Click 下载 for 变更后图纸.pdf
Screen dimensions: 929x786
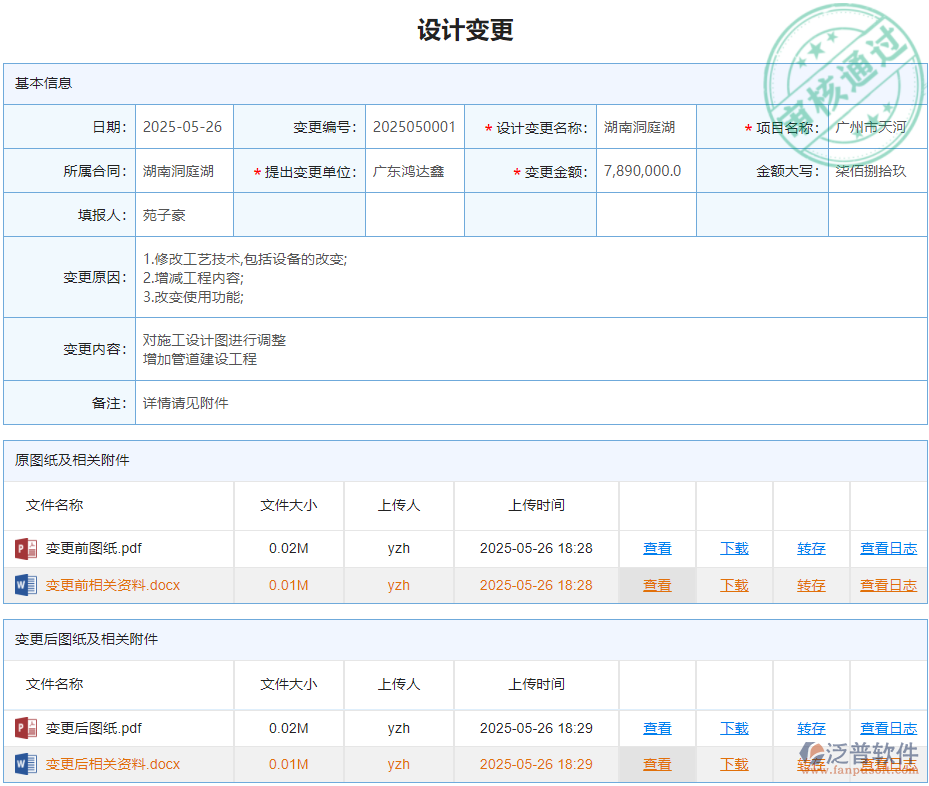[x=734, y=728]
